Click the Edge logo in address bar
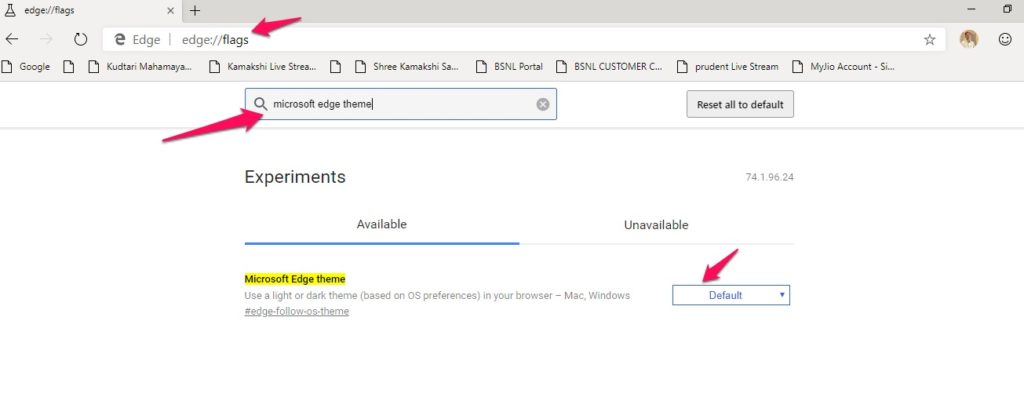The width and height of the screenshot is (1024, 401). pos(120,40)
